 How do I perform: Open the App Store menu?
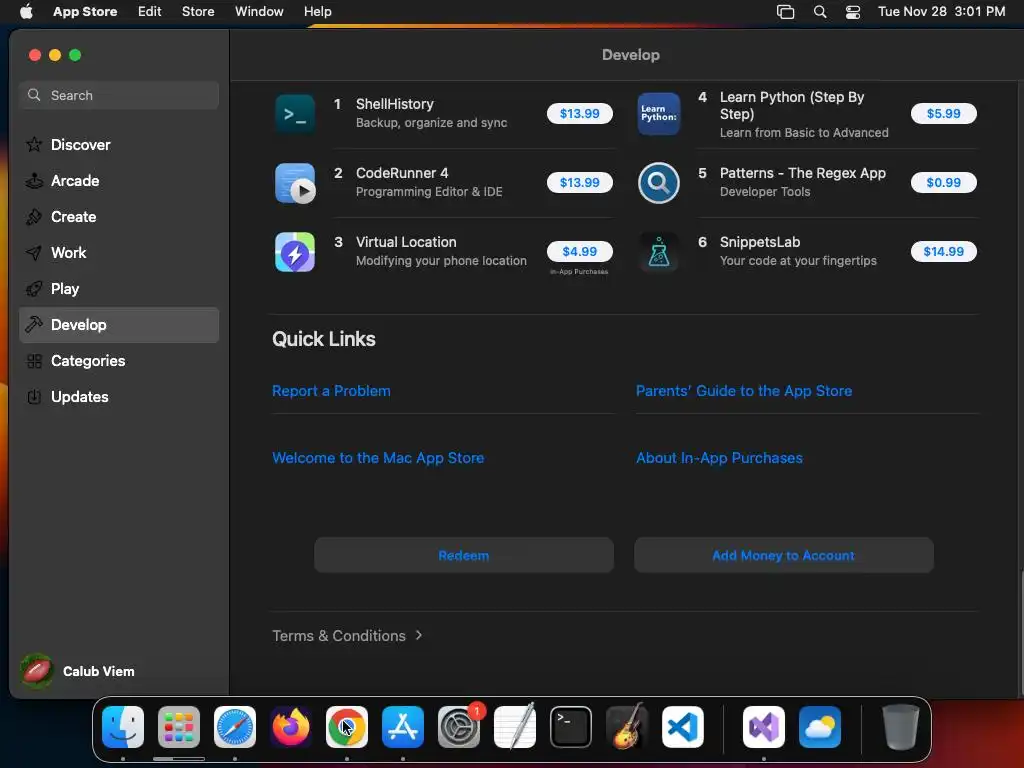(x=85, y=12)
